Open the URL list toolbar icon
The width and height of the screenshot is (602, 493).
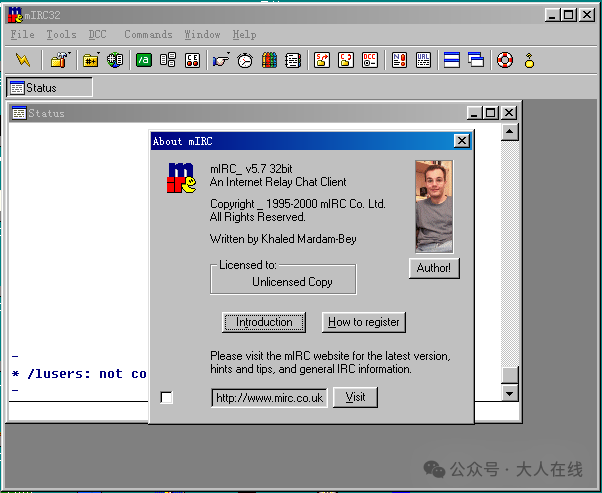tap(423, 60)
